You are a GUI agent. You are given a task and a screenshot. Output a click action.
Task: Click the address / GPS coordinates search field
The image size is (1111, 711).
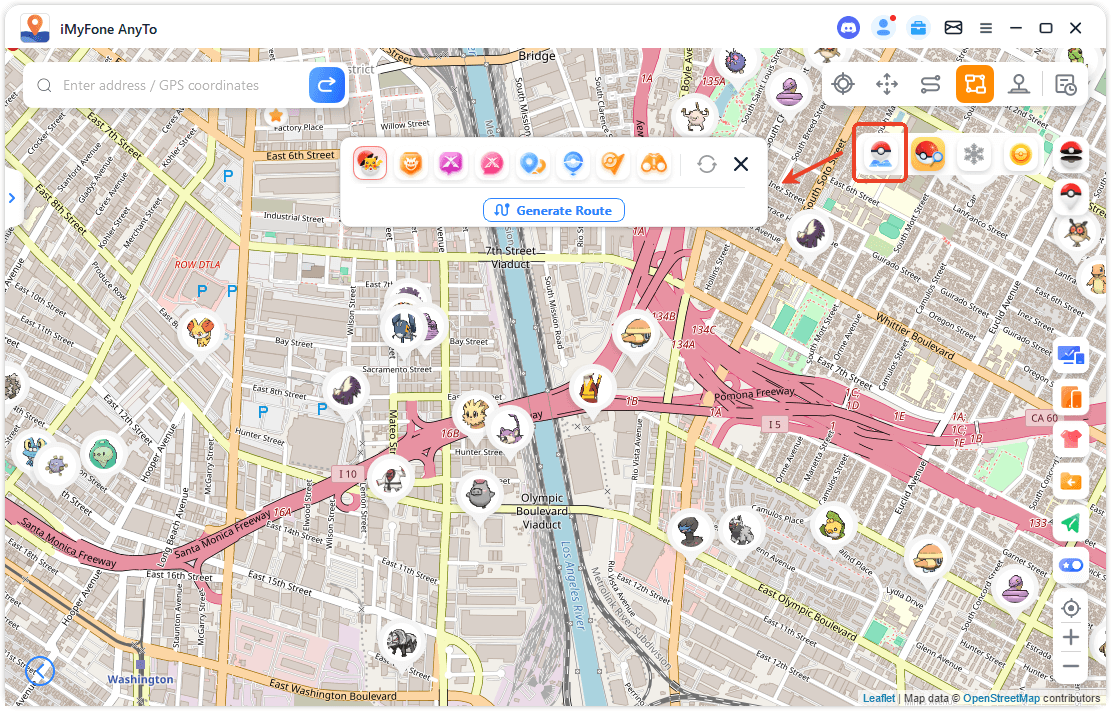pos(180,86)
